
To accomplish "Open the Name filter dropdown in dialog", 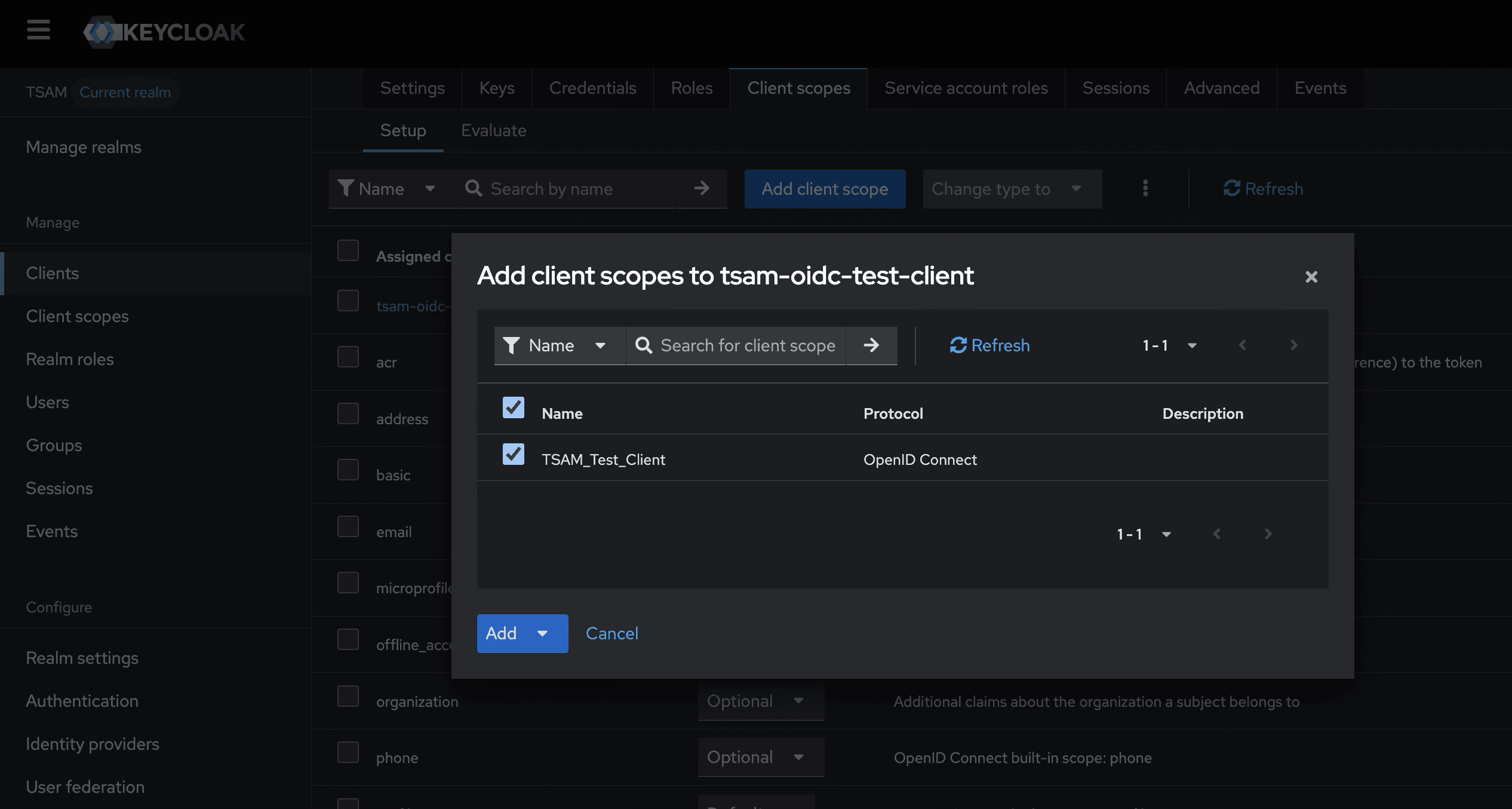I will pos(560,345).
